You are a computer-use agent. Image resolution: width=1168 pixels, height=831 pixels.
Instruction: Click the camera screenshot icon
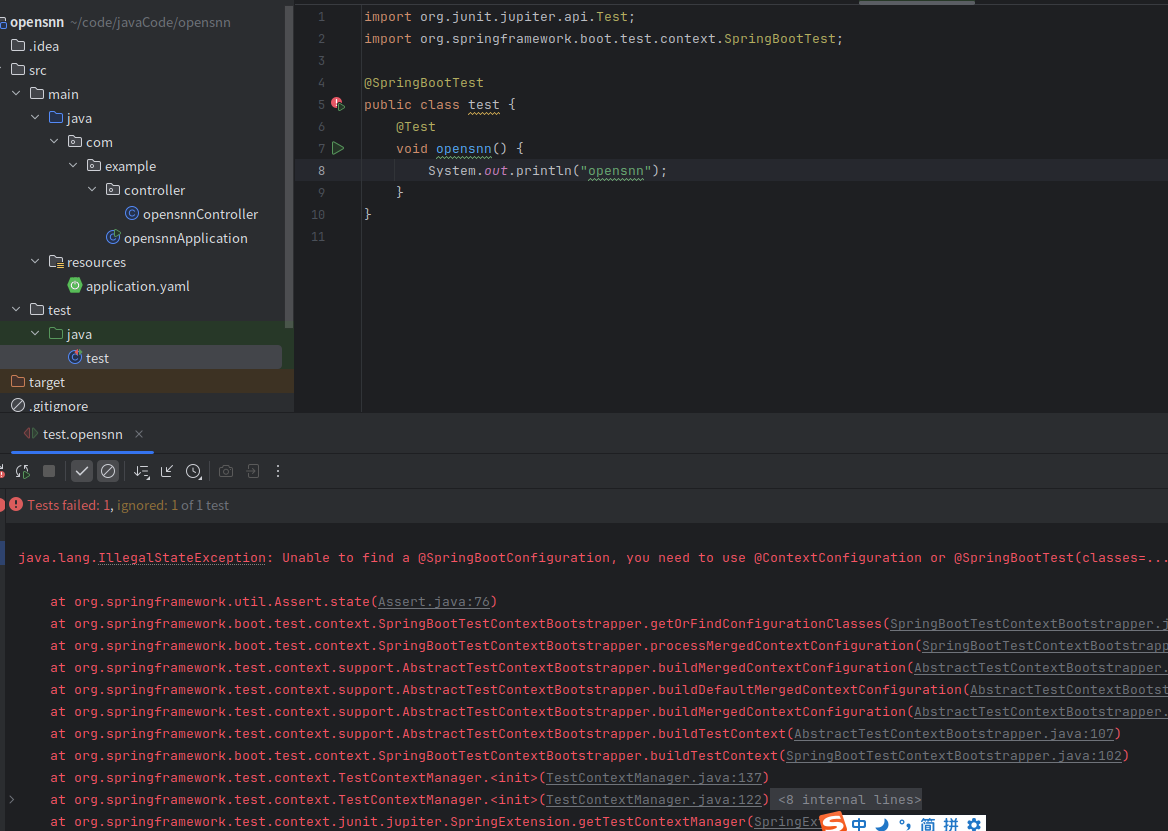[226, 471]
